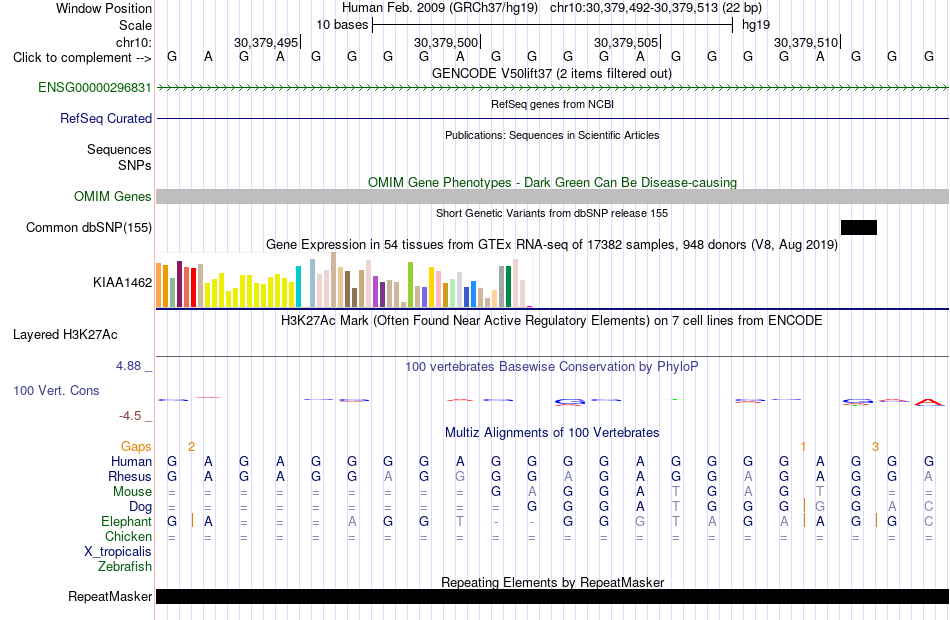Open the ENSG00000296831 gene label
This screenshot has width=950, height=620.
click(95, 87)
